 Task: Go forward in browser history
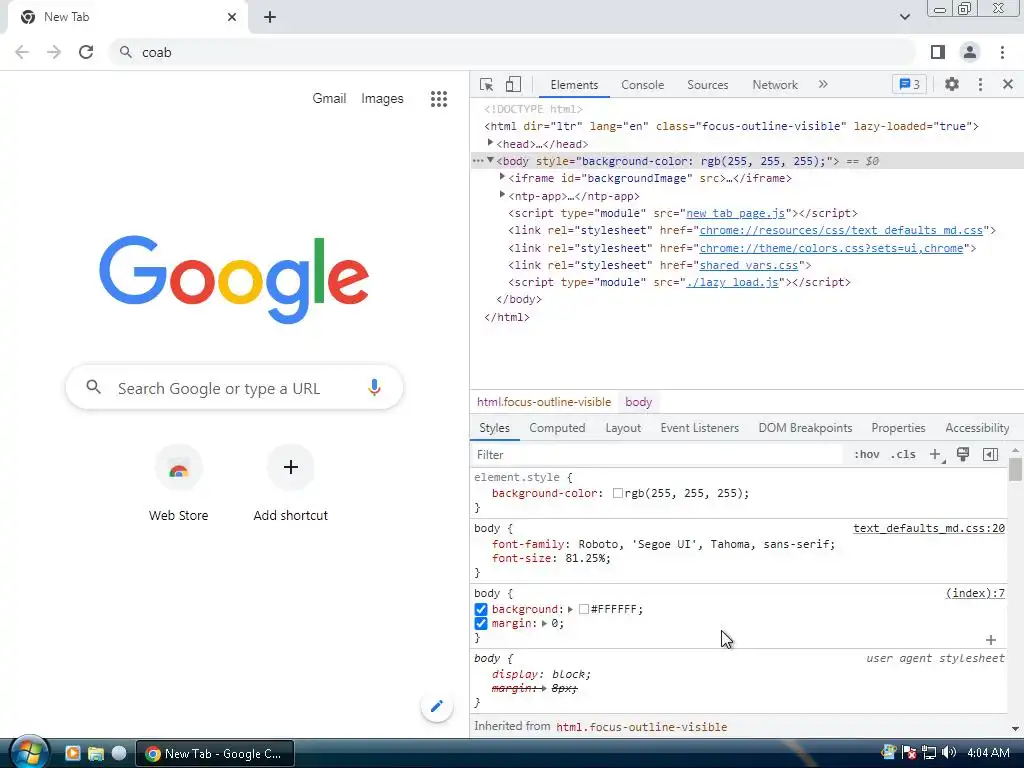(54, 52)
